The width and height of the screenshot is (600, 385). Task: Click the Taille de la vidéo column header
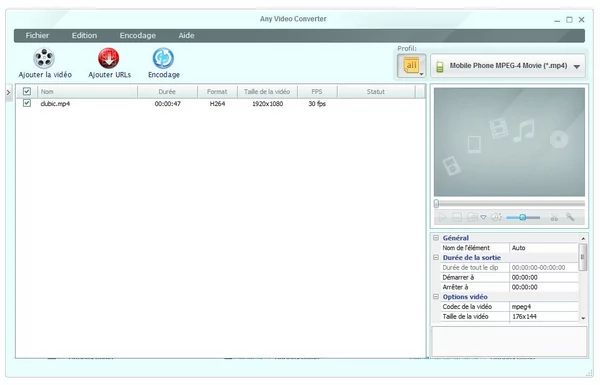coord(267,92)
